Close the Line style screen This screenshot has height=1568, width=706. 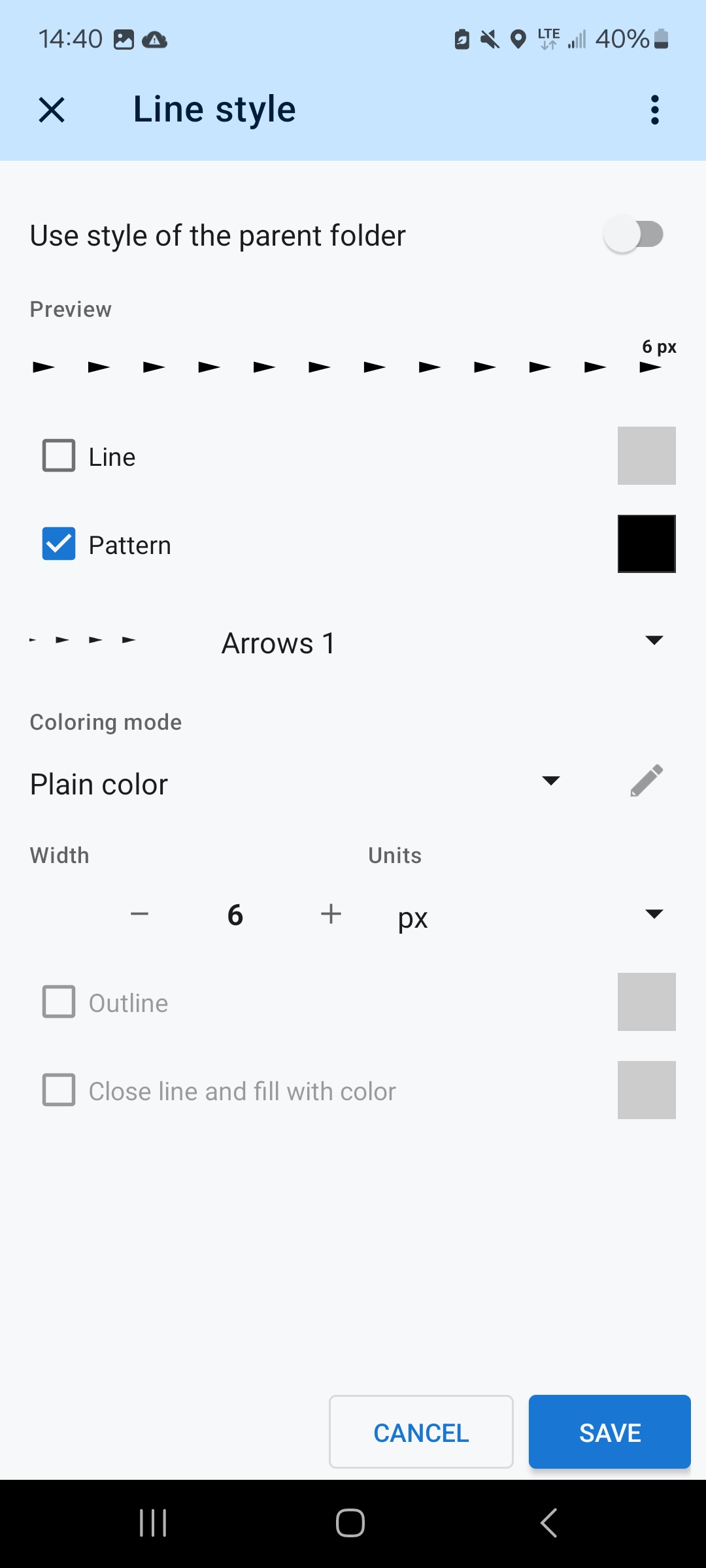tap(52, 110)
